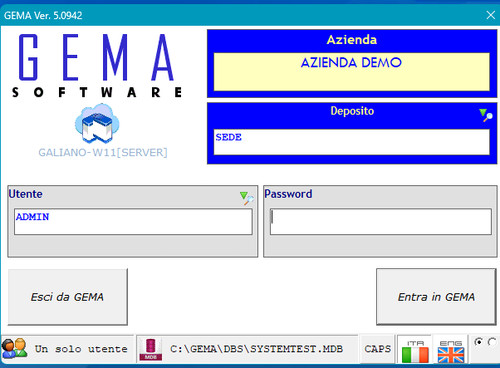The height and width of the screenshot is (368, 500).
Task: Click the GEMA Ver. 5.0942 title text
Action: 43,15
